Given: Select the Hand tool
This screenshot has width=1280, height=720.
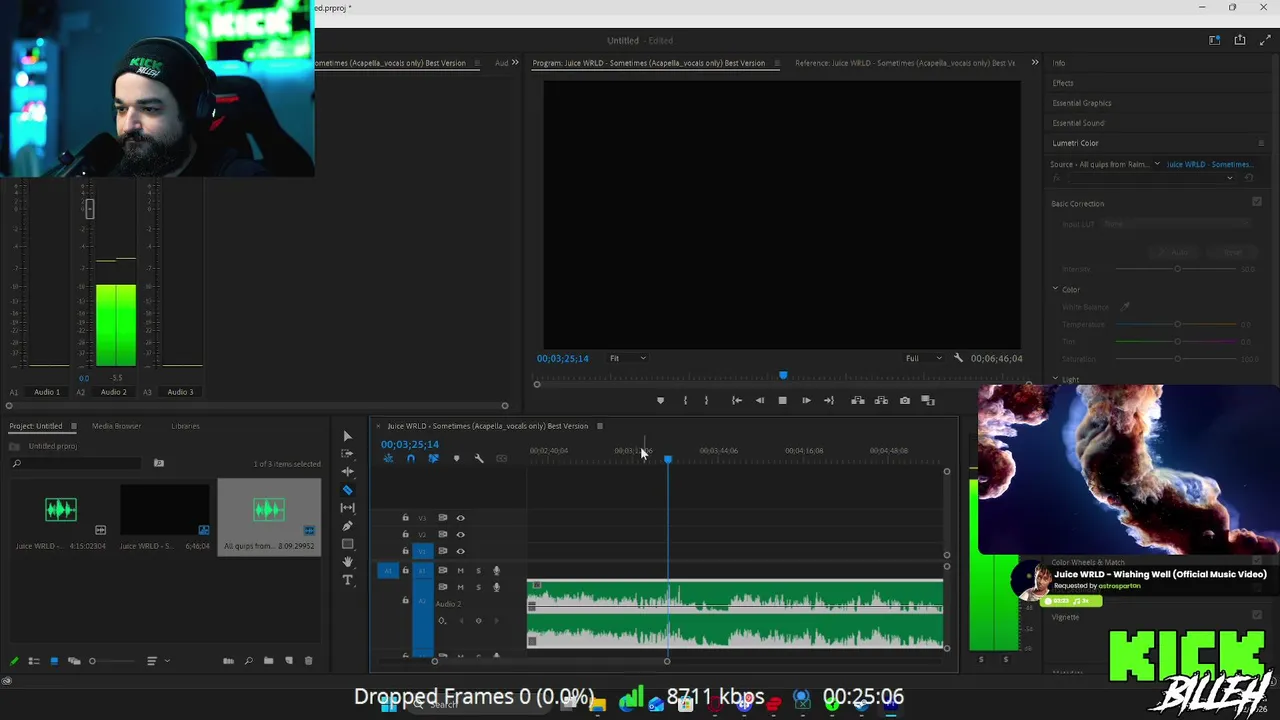Looking at the screenshot, I should point(347,562).
